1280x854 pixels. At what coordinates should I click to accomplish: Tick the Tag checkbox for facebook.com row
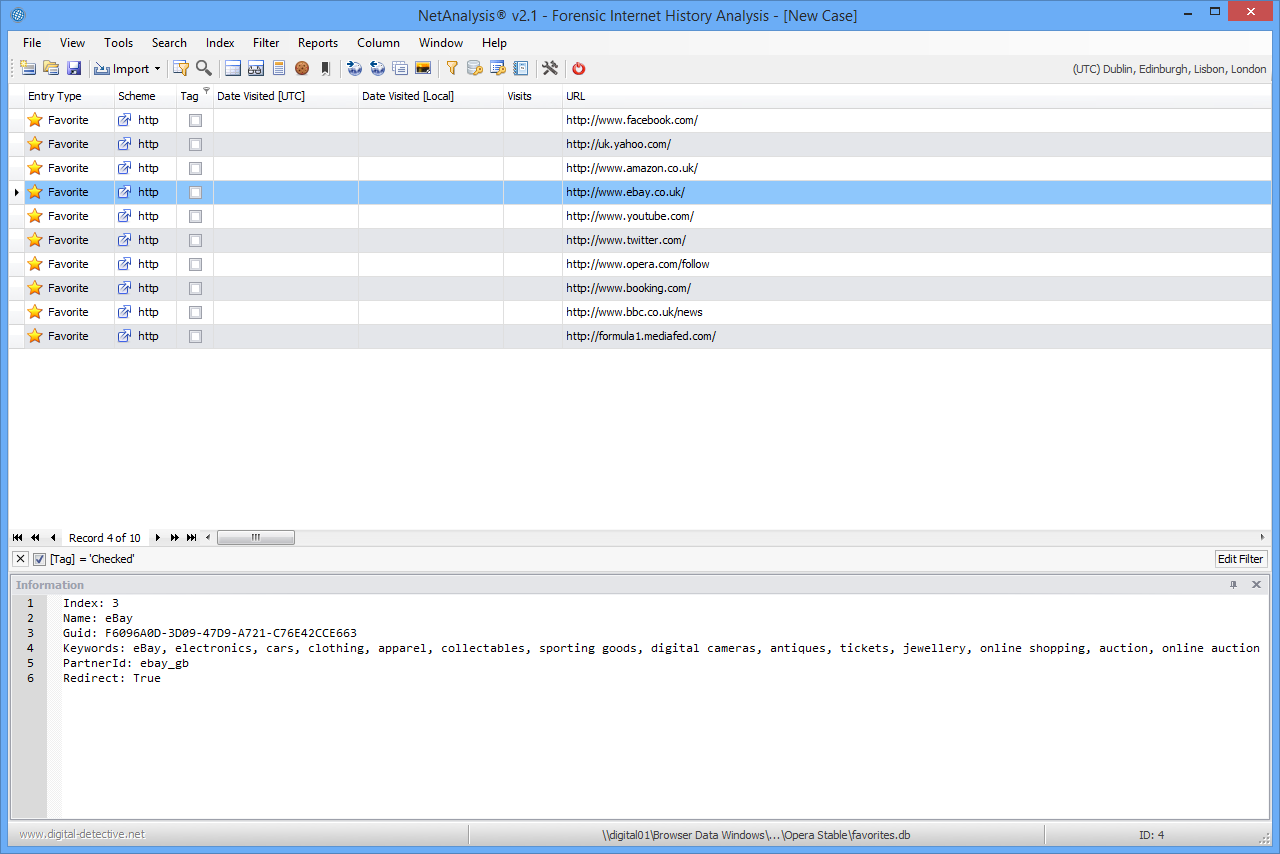[x=195, y=120]
